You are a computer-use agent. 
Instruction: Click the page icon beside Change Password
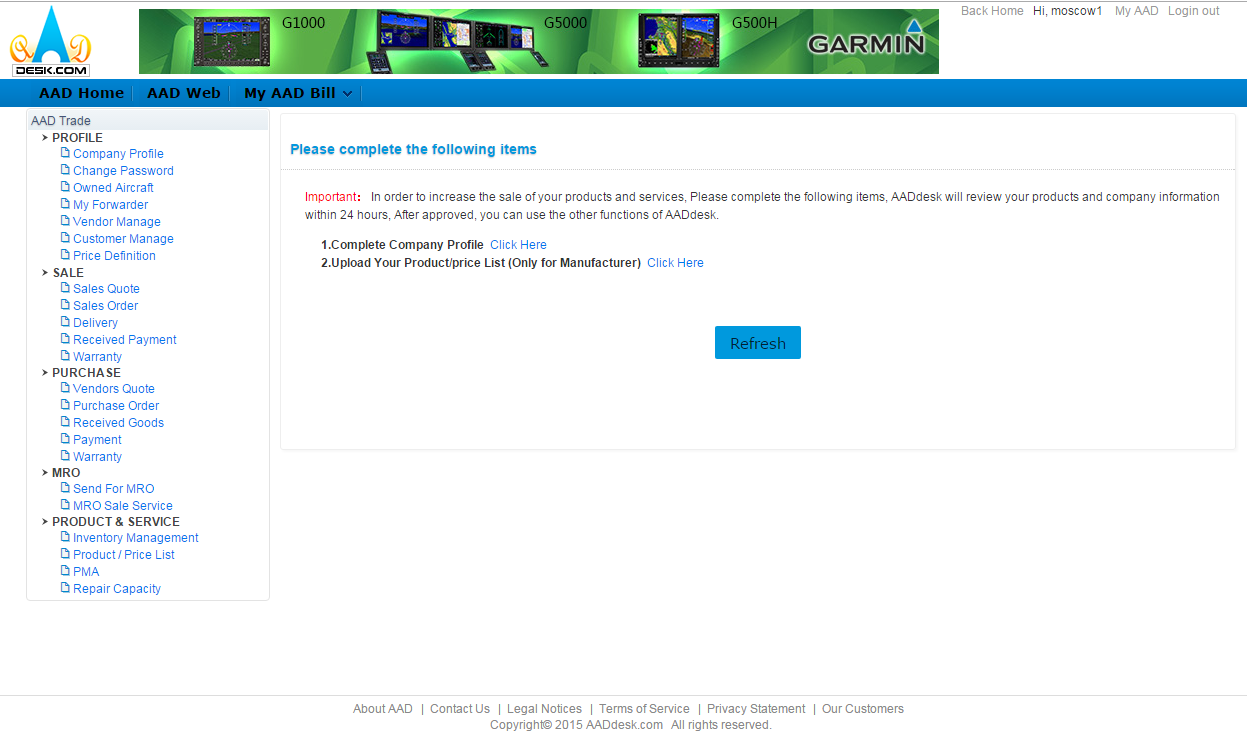coord(66,170)
